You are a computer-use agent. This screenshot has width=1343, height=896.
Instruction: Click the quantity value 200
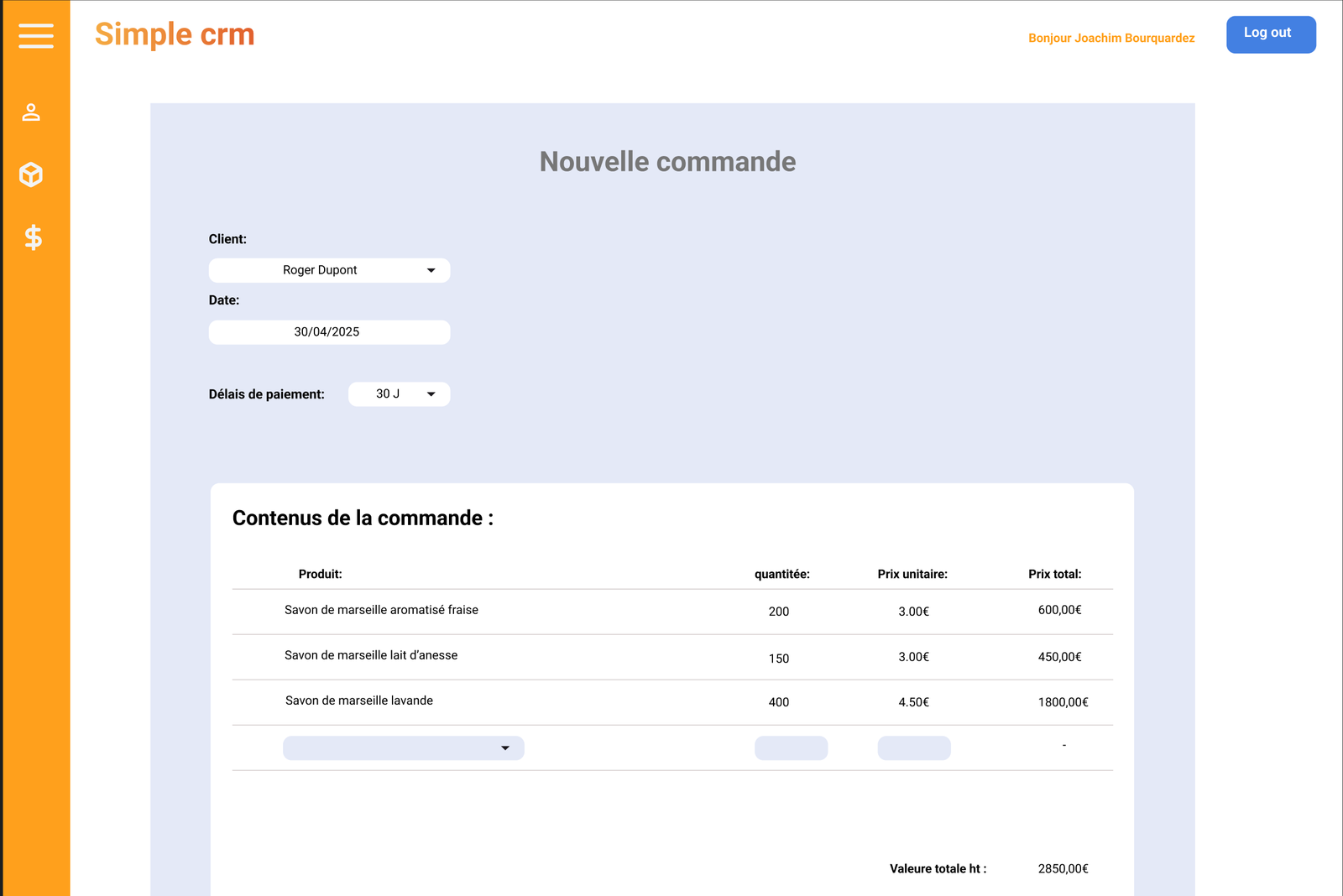pos(779,612)
